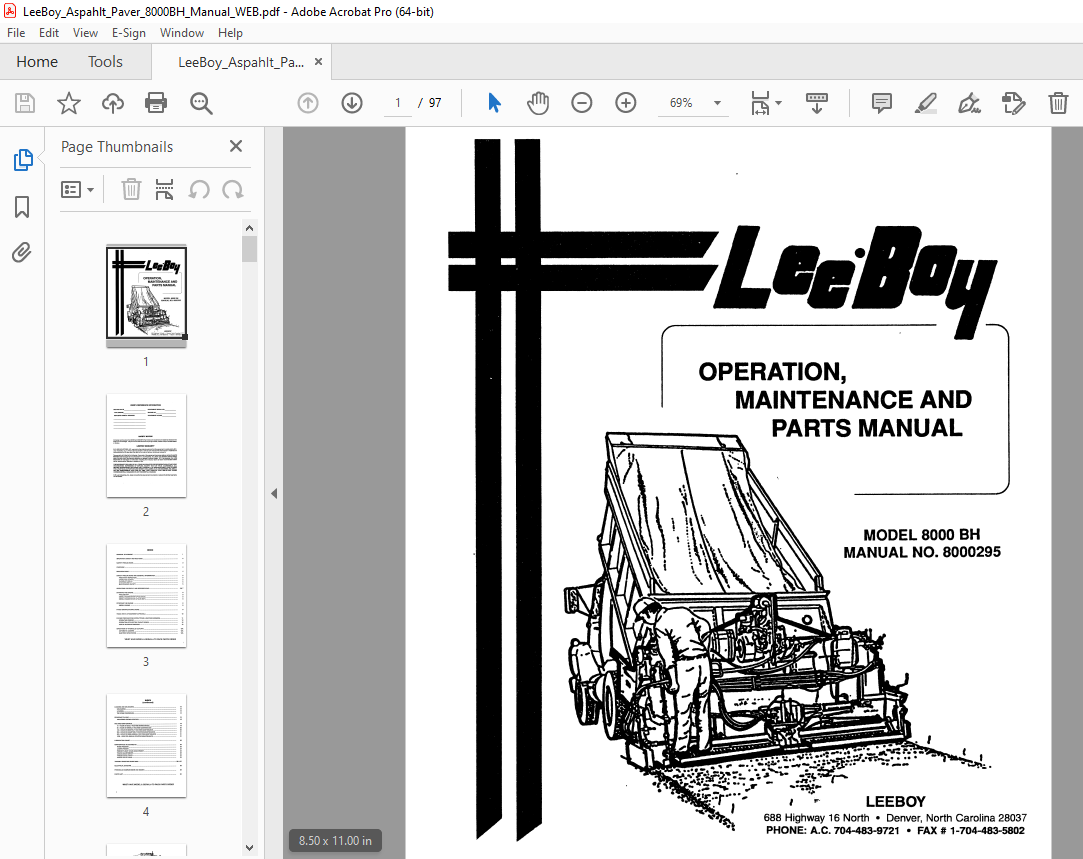Open fit page options icon
Screen dimensions: 1083x859
766,104
